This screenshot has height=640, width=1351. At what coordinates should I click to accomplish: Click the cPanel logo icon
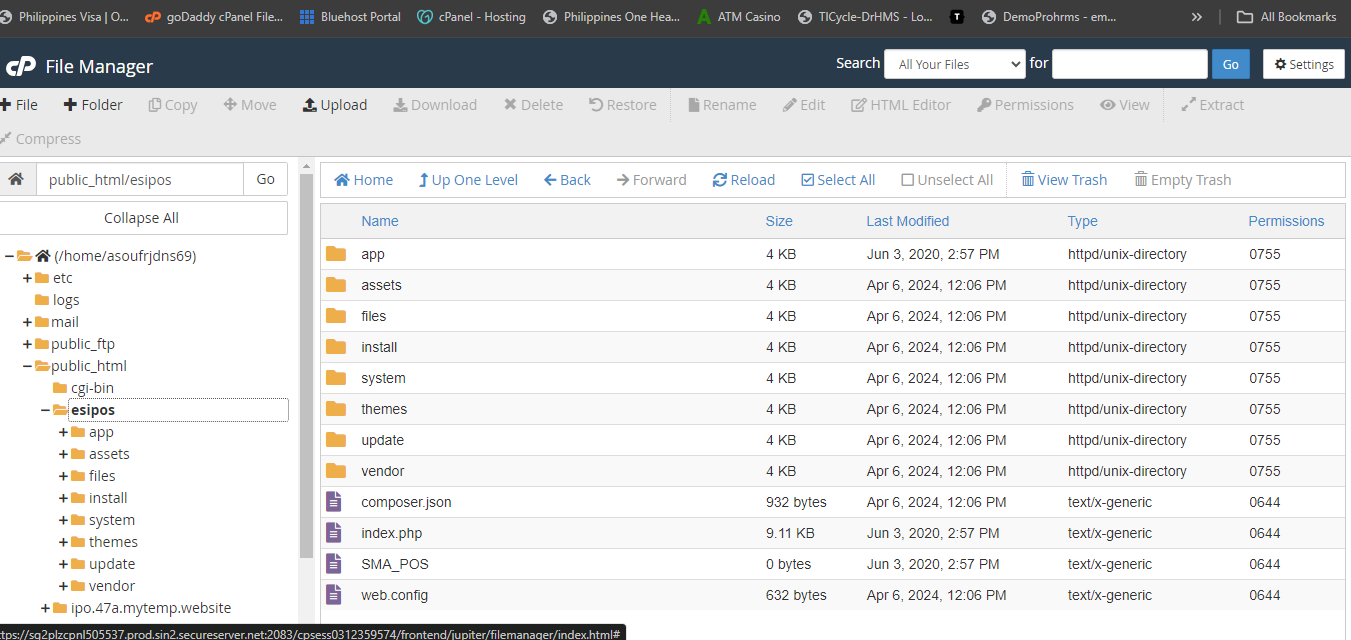pos(21,67)
